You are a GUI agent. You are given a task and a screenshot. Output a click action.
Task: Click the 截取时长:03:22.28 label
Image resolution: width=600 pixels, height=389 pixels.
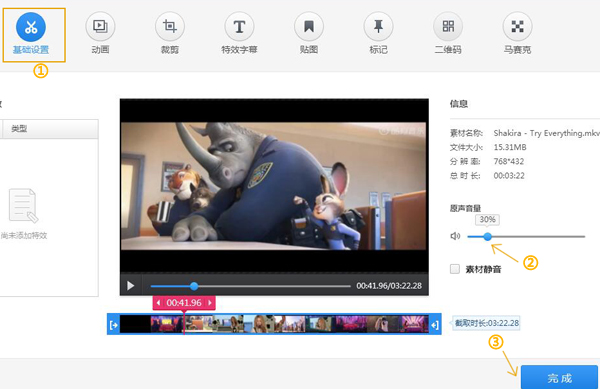[x=487, y=323]
